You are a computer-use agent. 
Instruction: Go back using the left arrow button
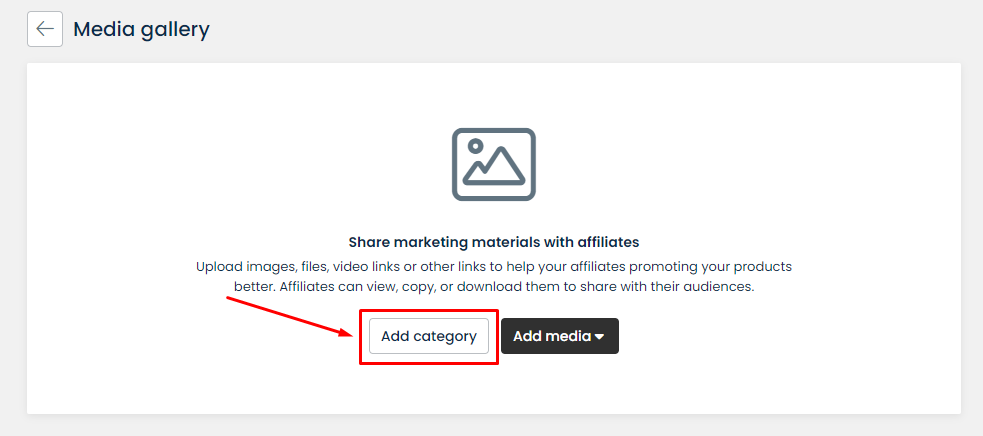44,29
